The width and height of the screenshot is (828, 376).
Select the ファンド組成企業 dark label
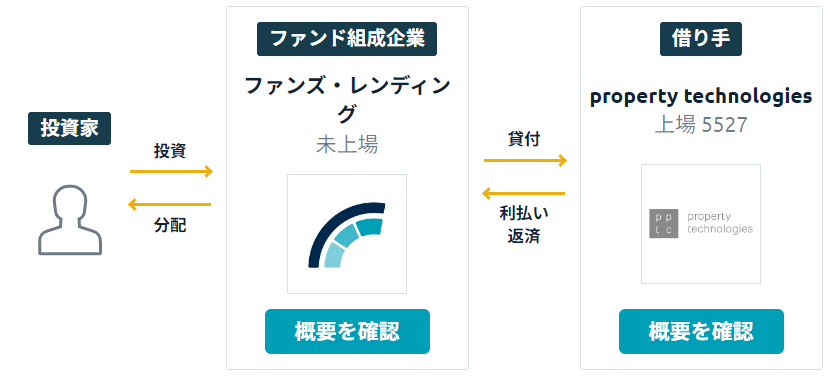[x=347, y=39]
